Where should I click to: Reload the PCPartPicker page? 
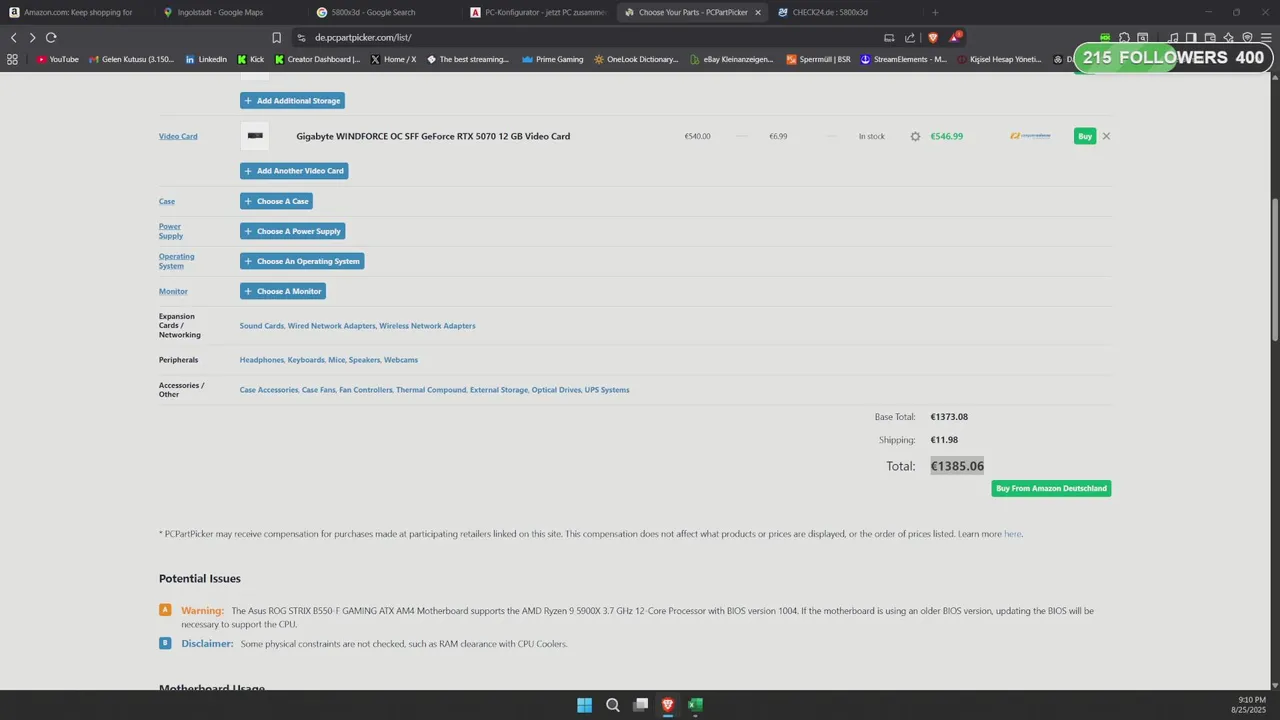click(51, 37)
